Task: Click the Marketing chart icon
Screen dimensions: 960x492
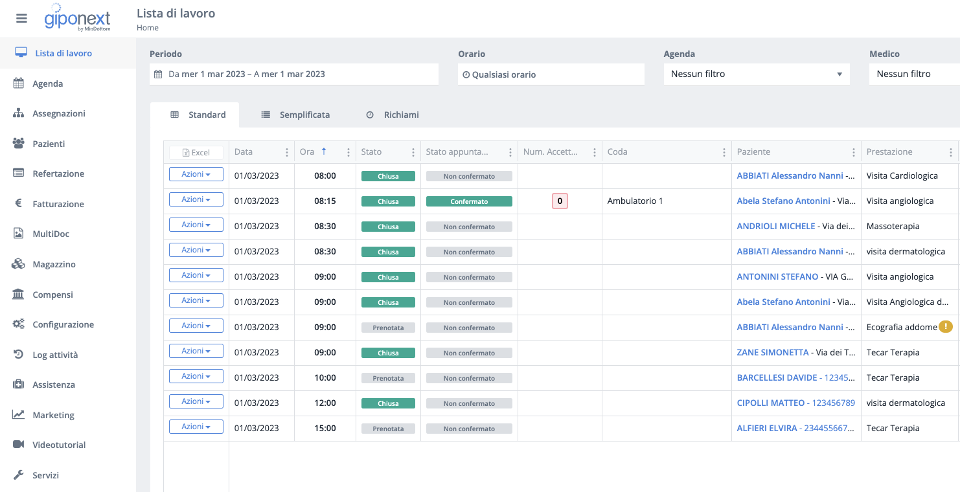Action: (18, 414)
